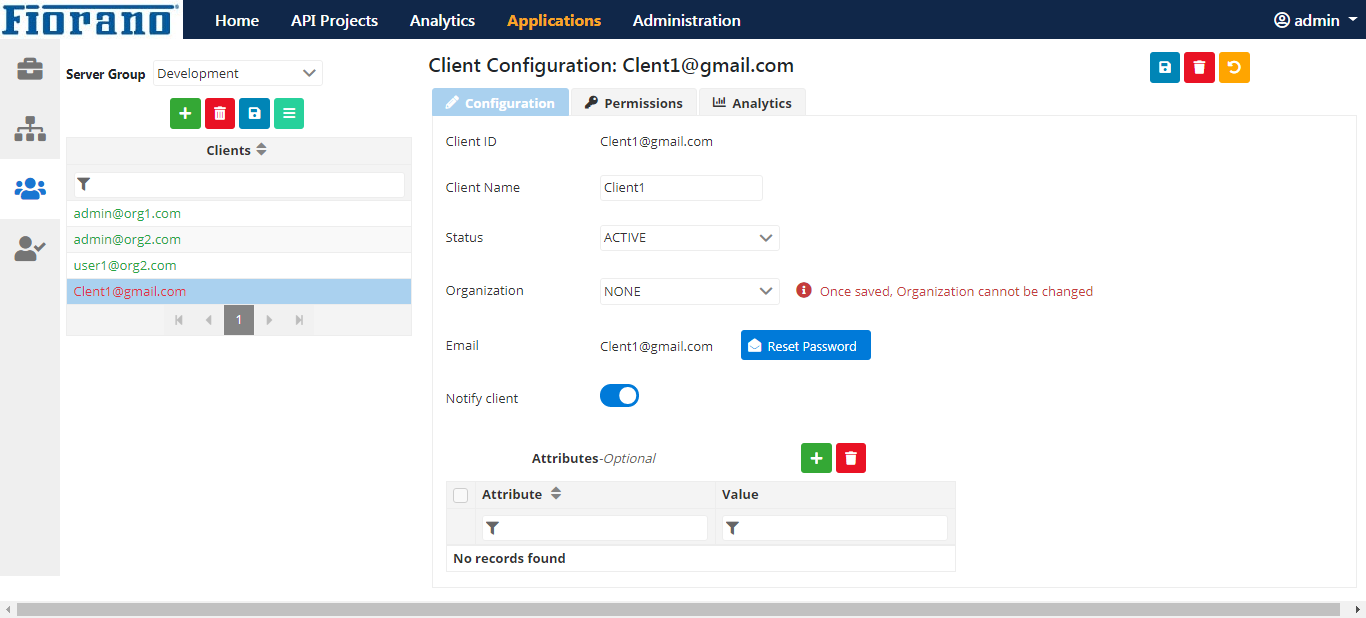Open the Server Group dropdown
Screen dimensions: 1366x618
[x=238, y=73]
